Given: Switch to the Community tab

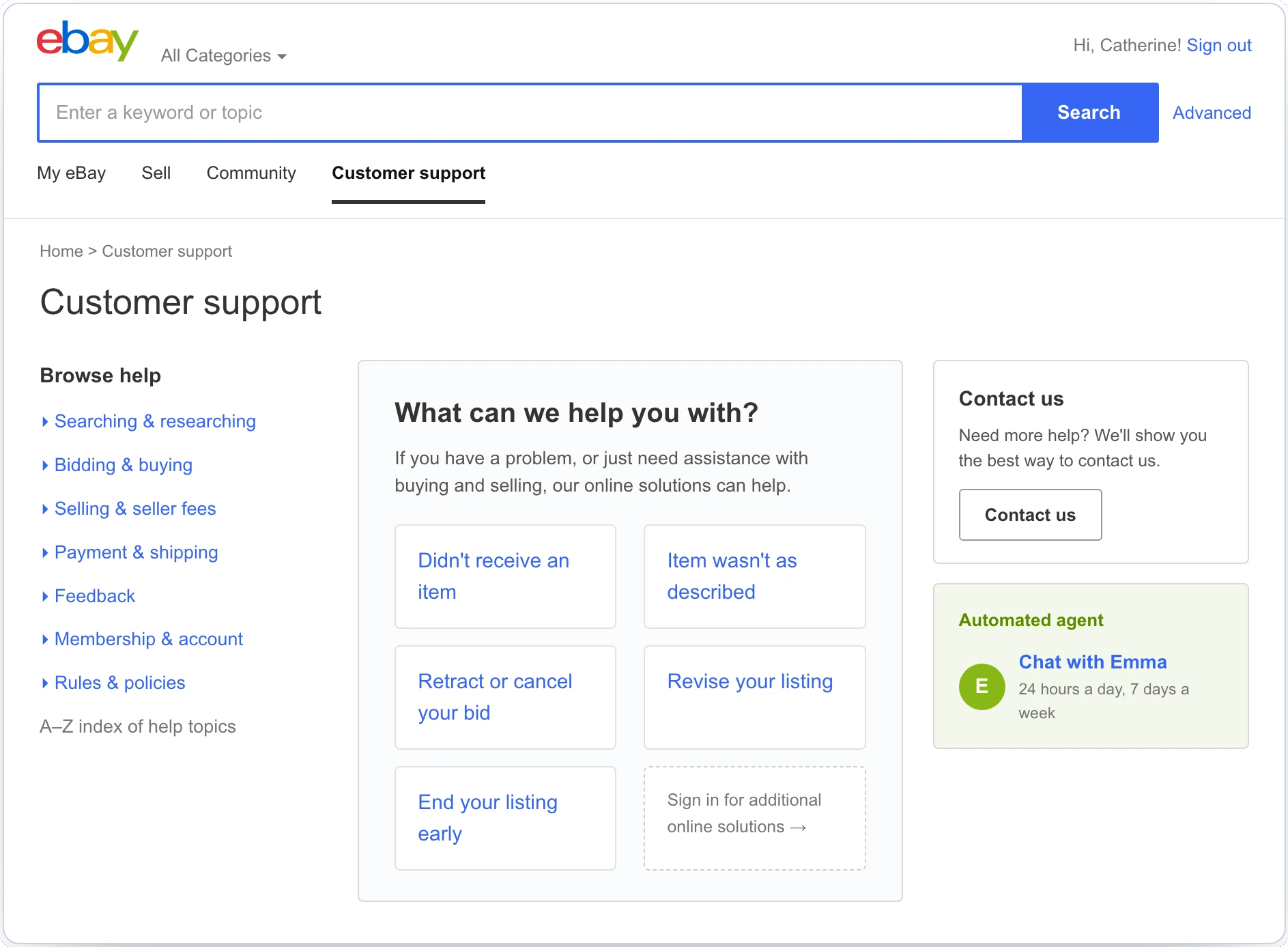Looking at the screenshot, I should (251, 173).
